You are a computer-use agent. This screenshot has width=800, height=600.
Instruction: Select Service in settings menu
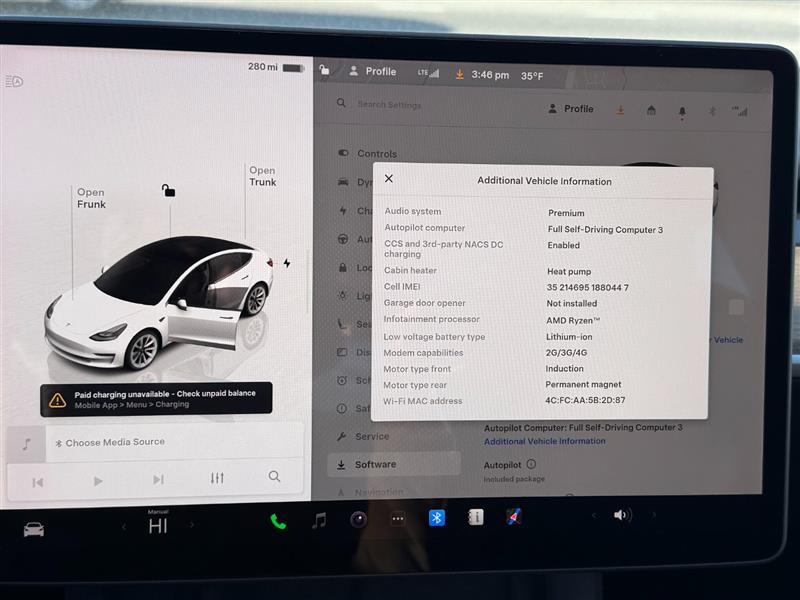(x=364, y=436)
